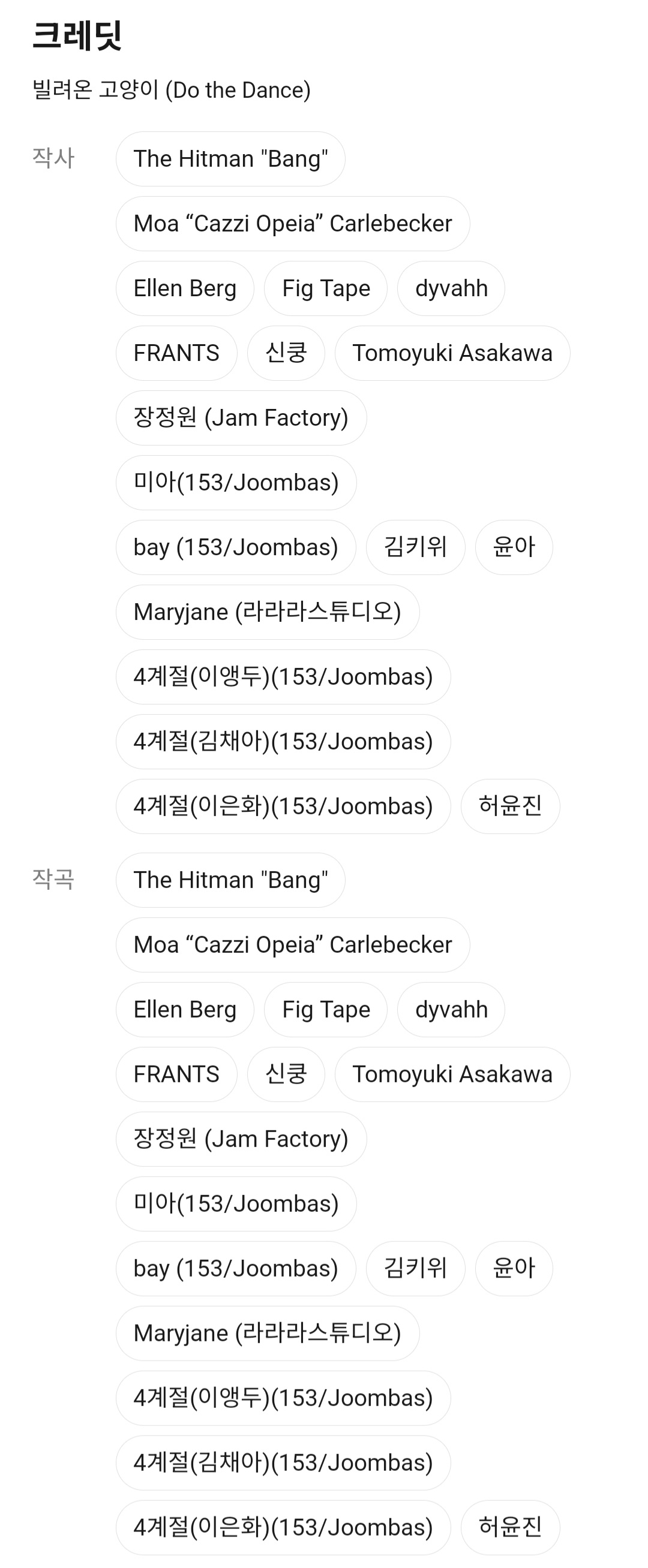The width and height of the screenshot is (648, 1568).
Task: Open dyvahh chip under 작사
Action: [451, 288]
